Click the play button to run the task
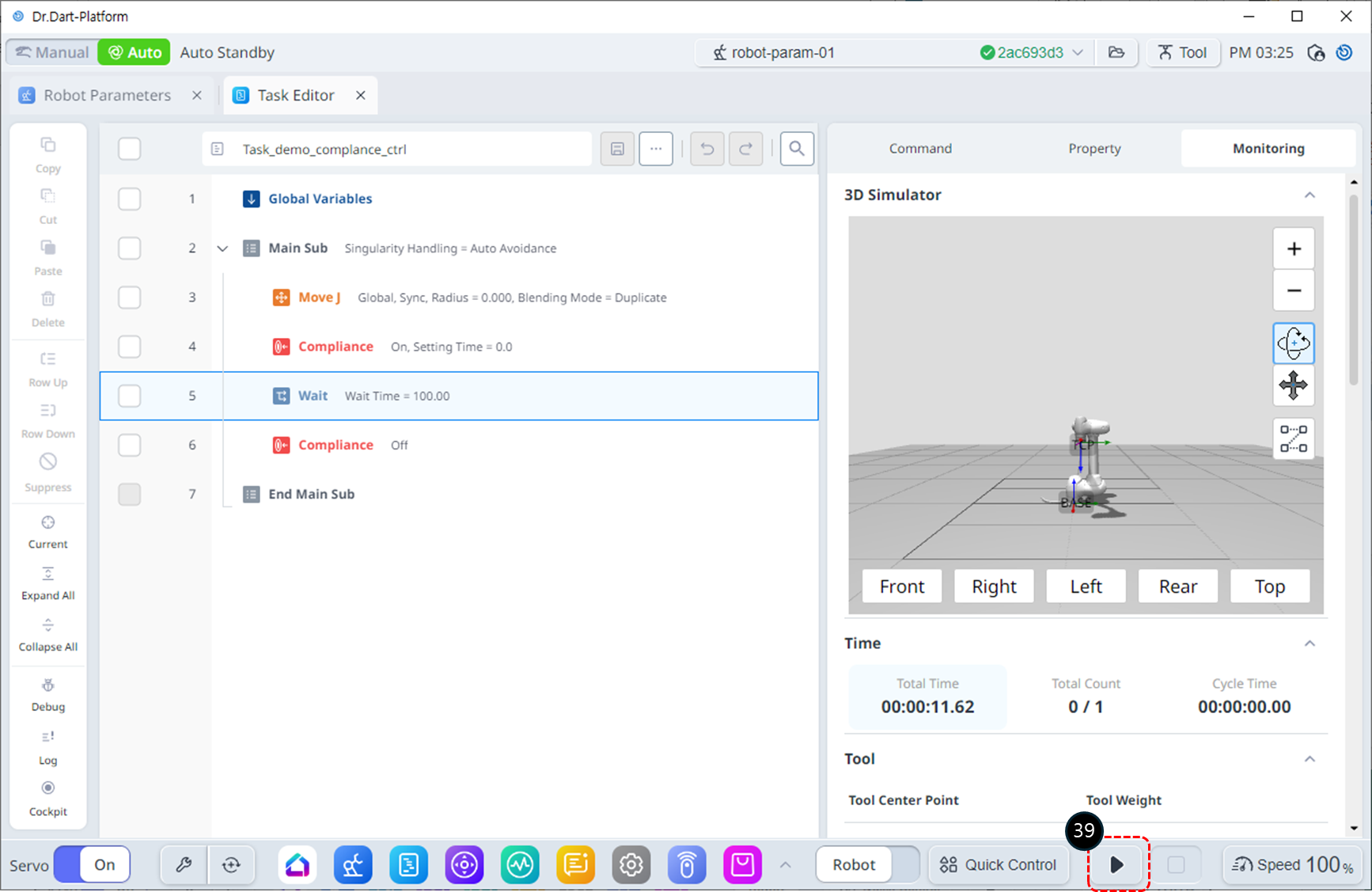Screen dimensions: 1372x892 [1116, 864]
